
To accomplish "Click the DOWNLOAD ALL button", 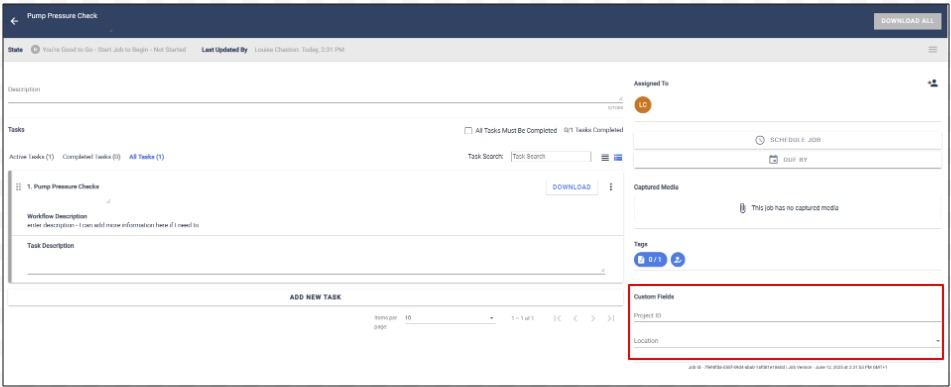I will tap(907, 21).
